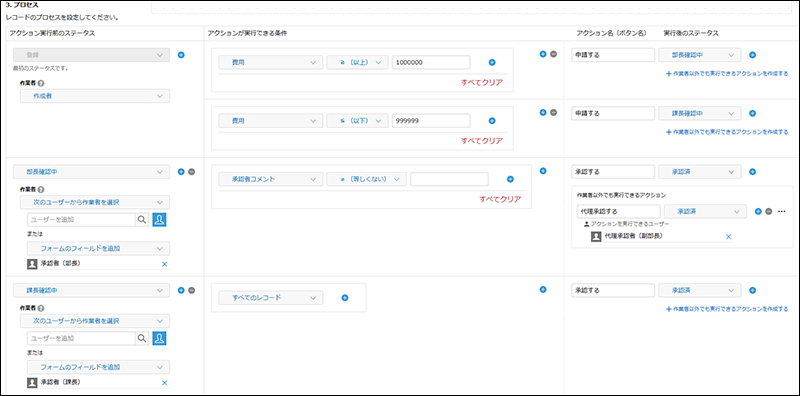Click ユーザーを追加 field under 課長確認中
This screenshot has width=800, height=396.
pos(81,338)
